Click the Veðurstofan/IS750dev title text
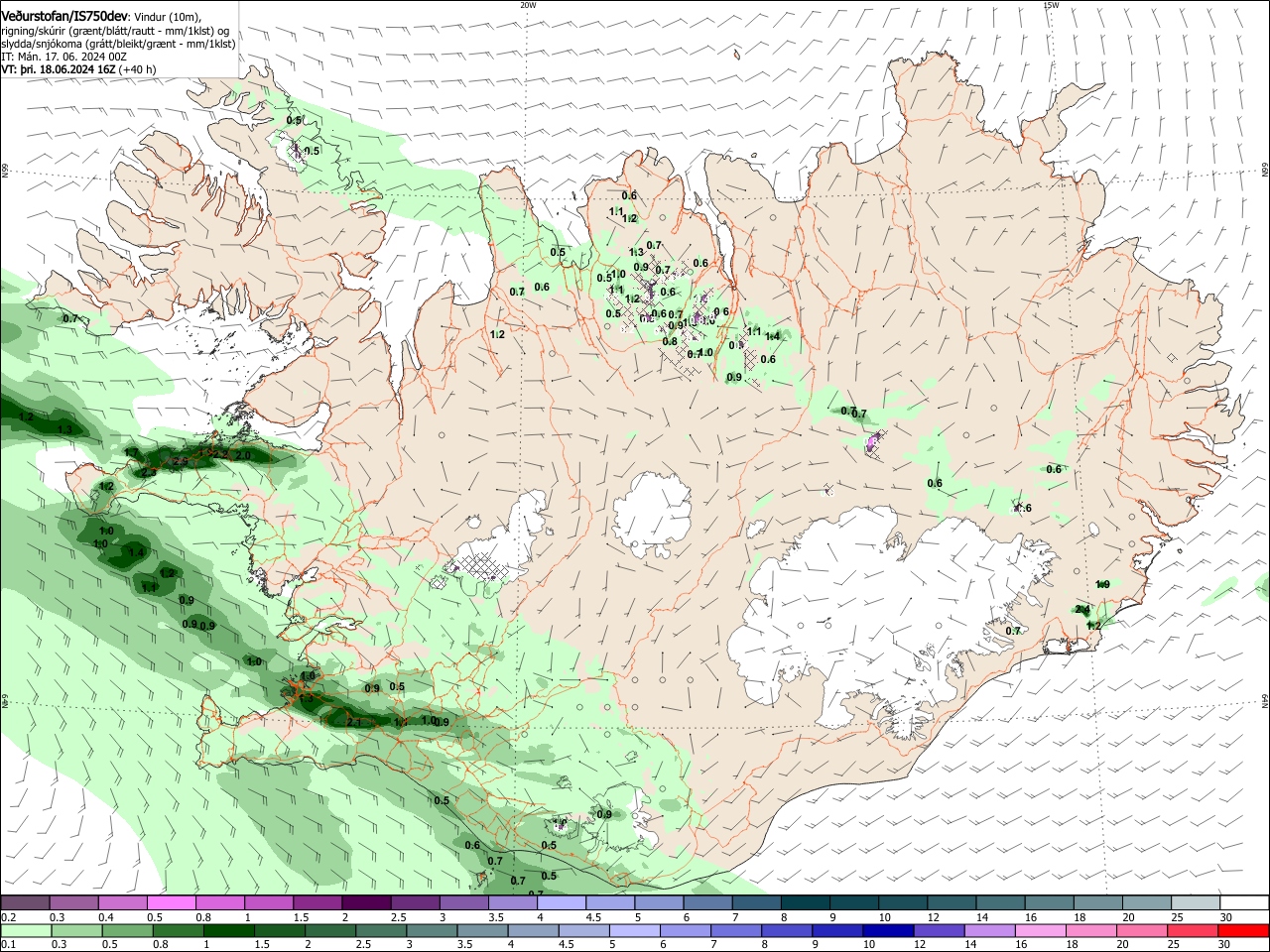 [x=64, y=17]
